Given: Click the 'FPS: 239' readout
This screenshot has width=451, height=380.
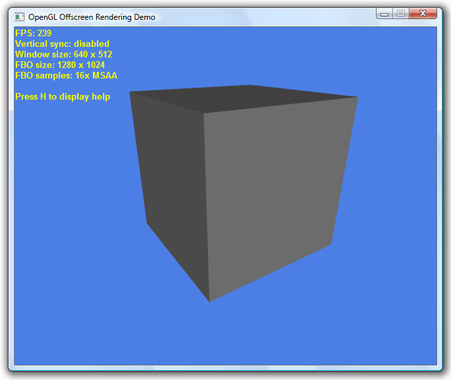Looking at the screenshot, I should click(x=33, y=33).
